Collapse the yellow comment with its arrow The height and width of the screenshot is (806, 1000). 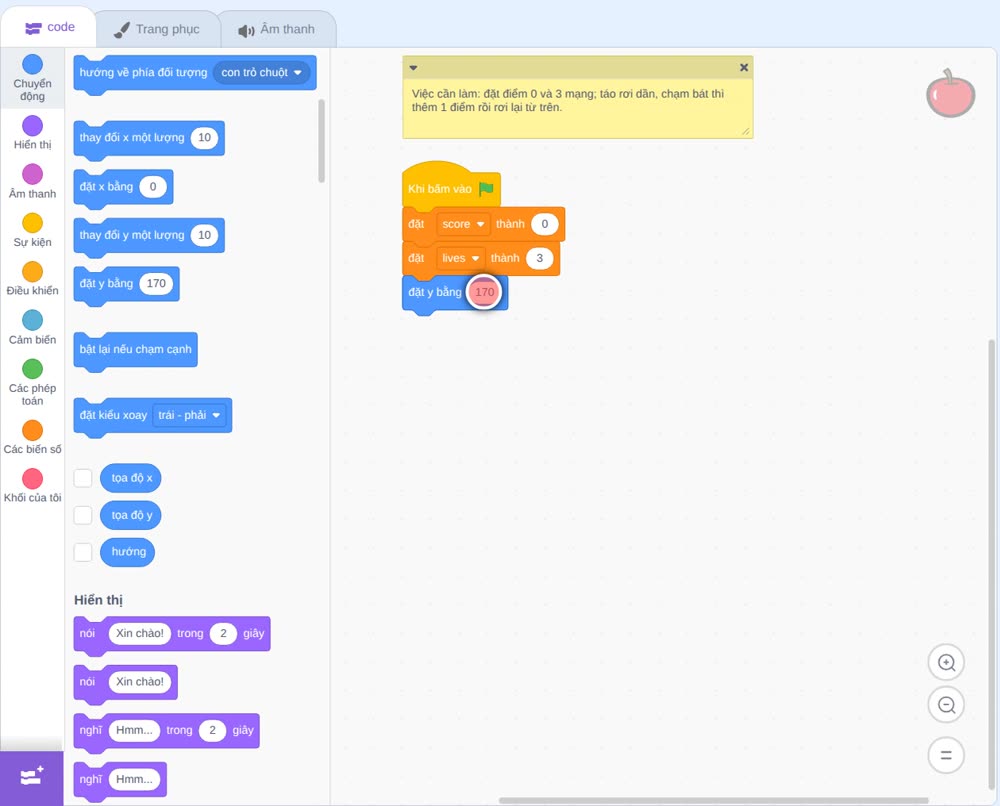[x=413, y=68]
